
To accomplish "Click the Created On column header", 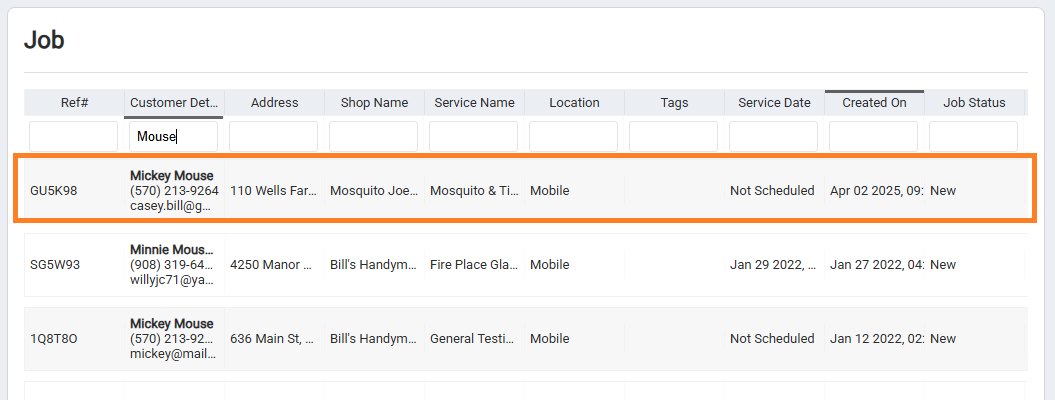I will tap(874, 103).
